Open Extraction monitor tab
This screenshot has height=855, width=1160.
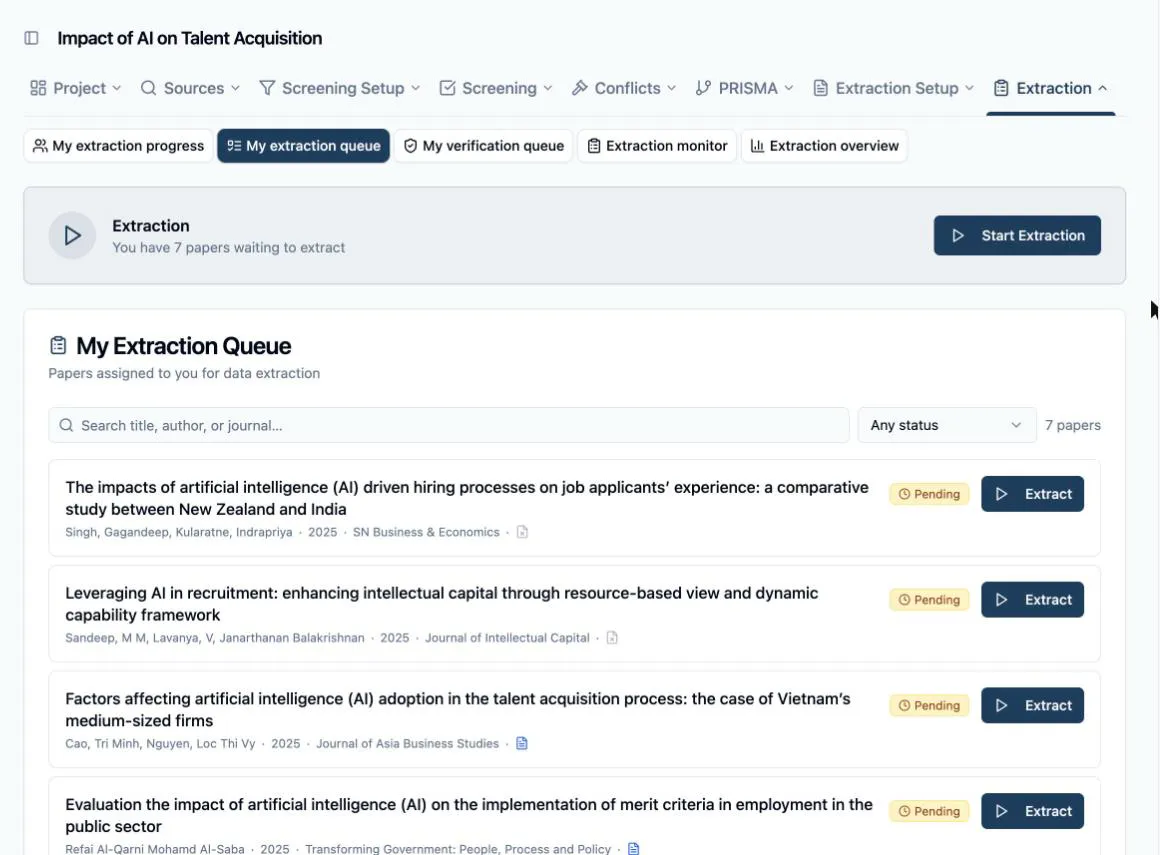point(657,146)
